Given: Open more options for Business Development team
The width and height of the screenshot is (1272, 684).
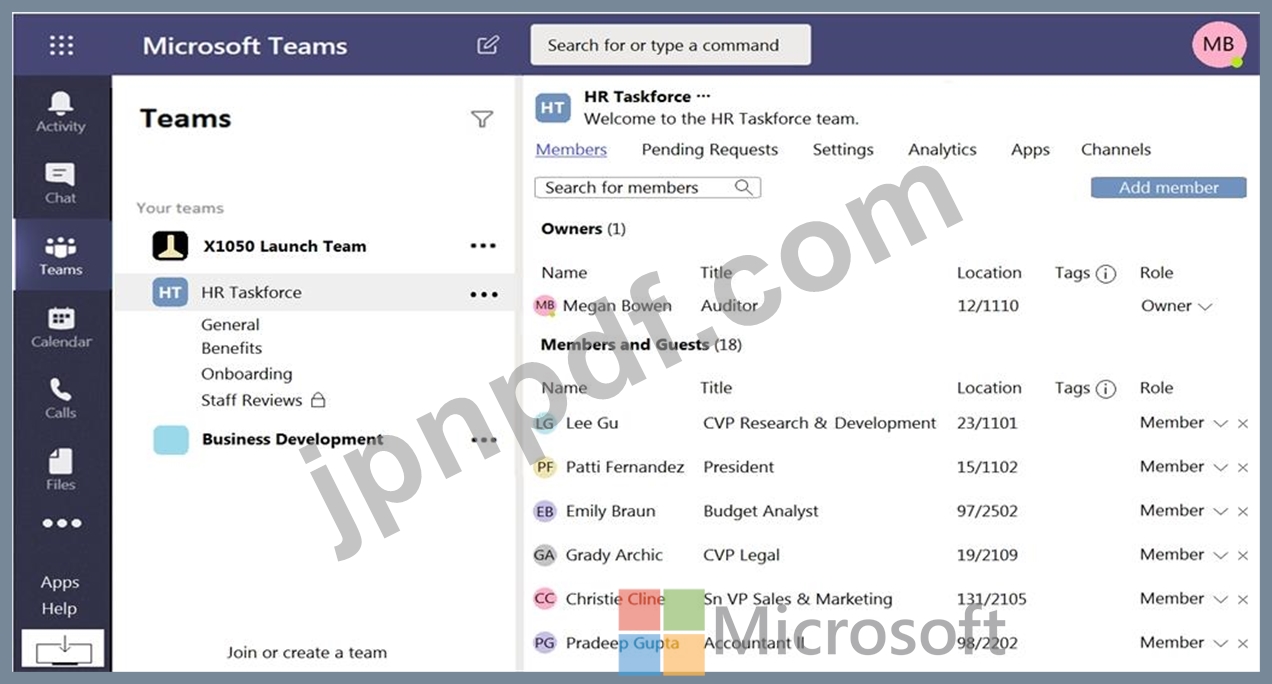Looking at the screenshot, I should click(x=484, y=440).
